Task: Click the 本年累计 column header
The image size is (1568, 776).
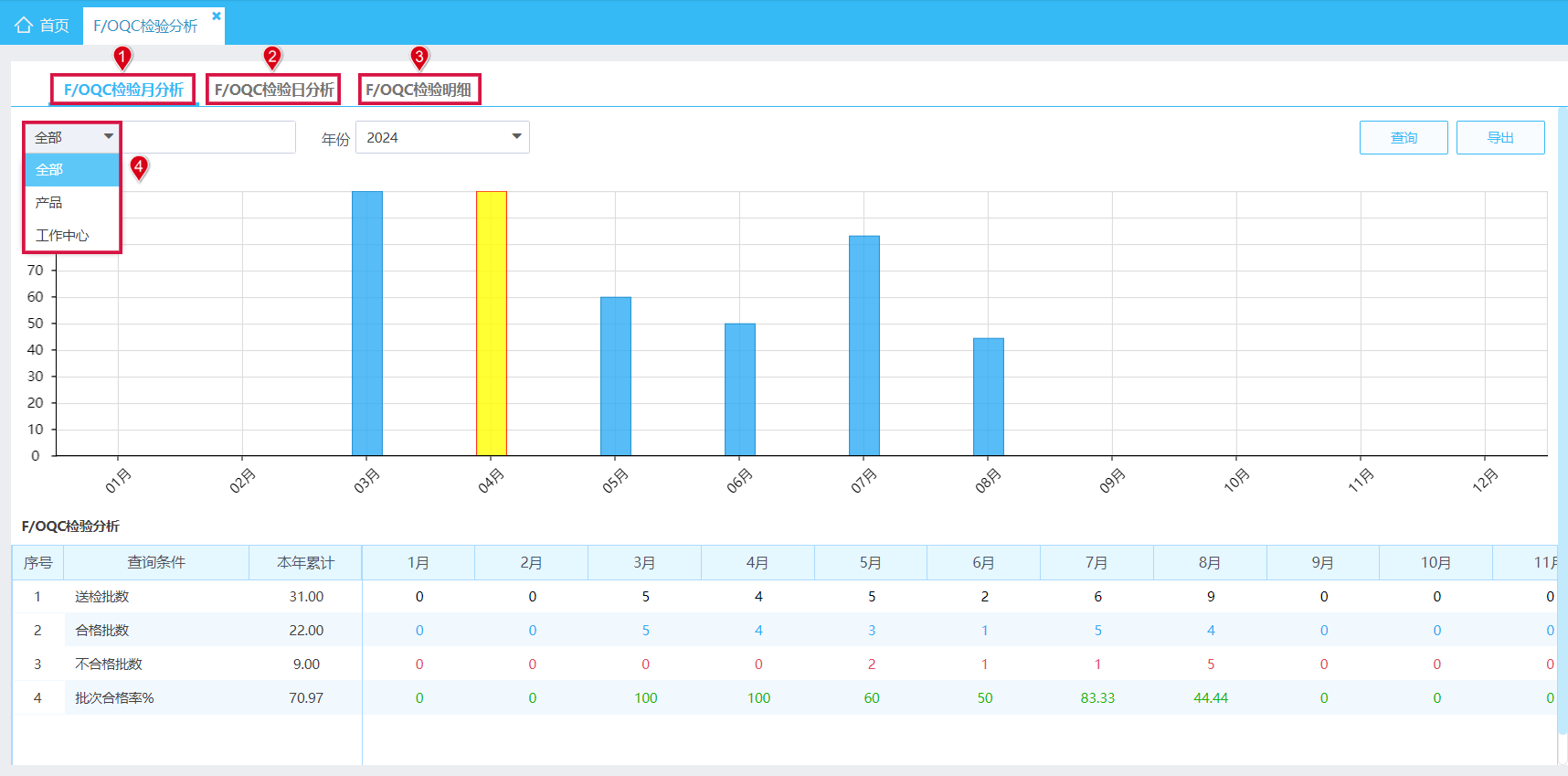Action: click(x=305, y=563)
